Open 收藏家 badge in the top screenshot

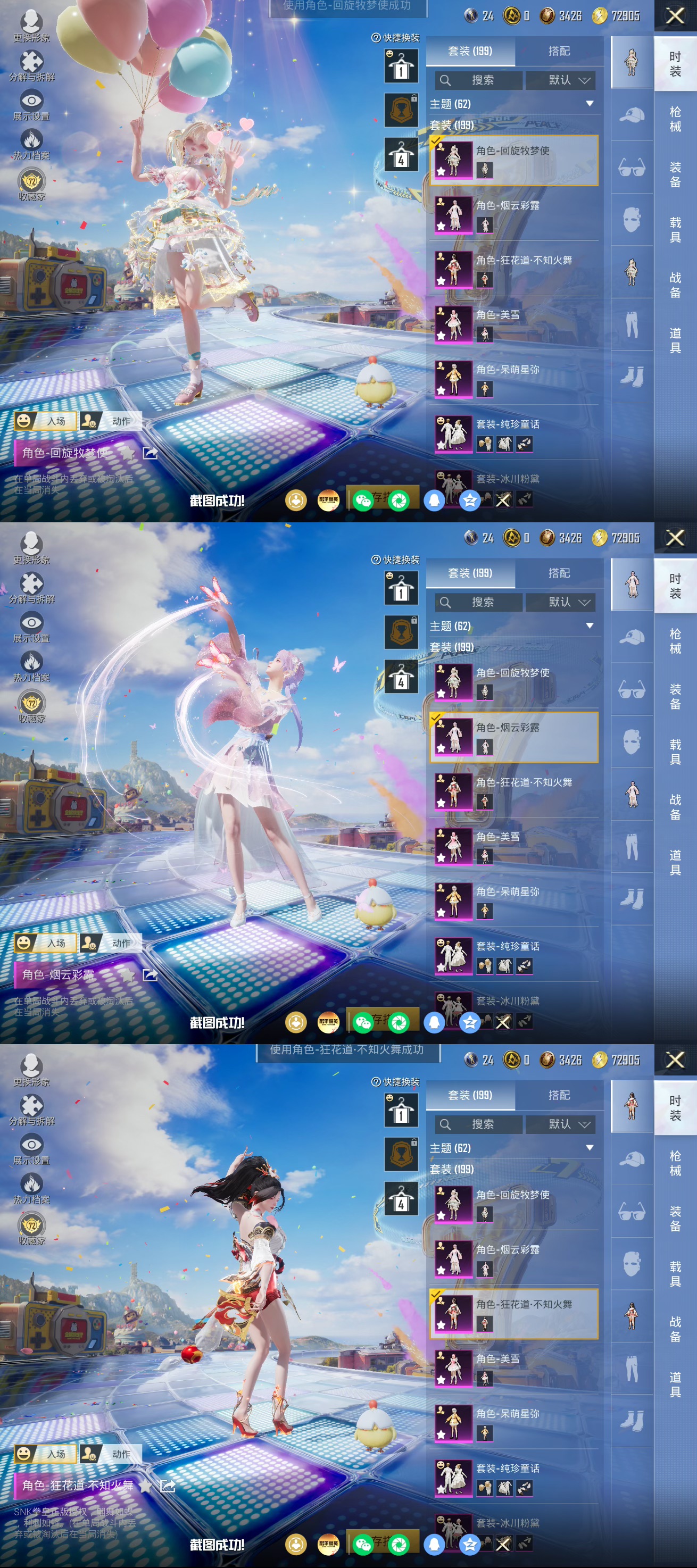pyautogui.click(x=31, y=185)
